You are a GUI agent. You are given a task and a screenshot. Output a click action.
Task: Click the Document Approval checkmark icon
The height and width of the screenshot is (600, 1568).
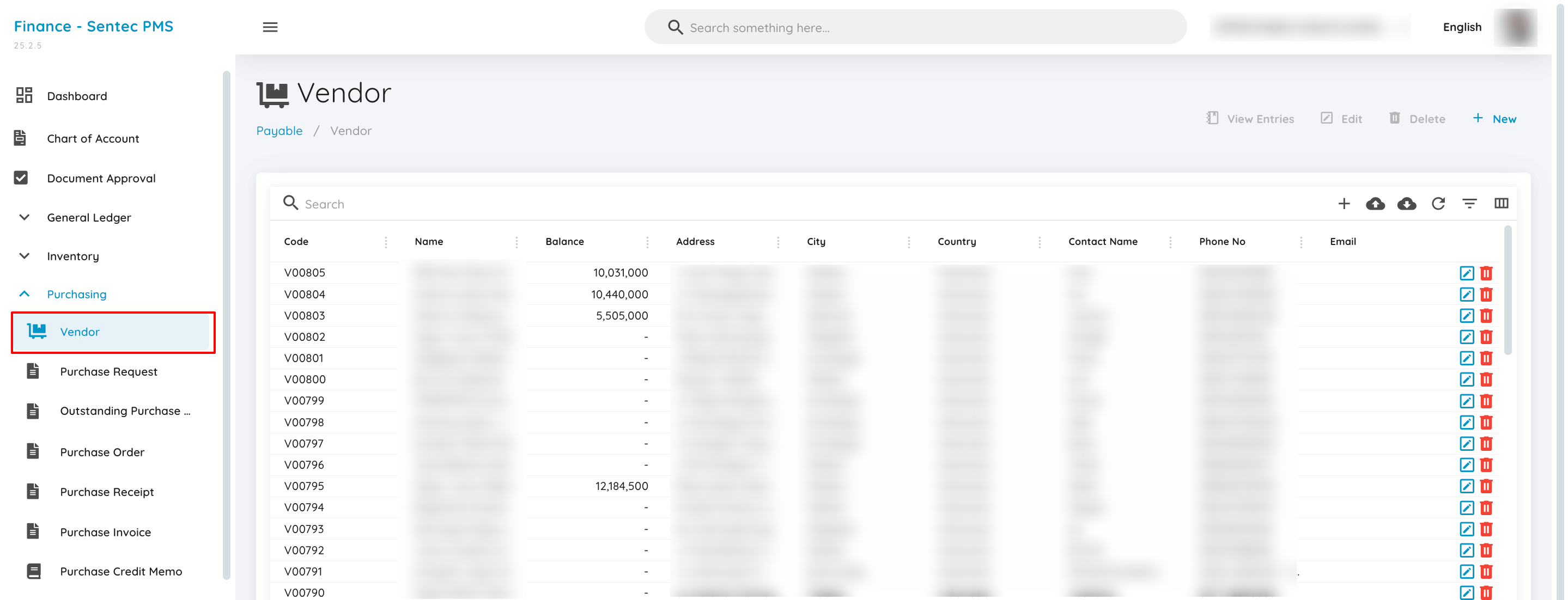point(21,177)
